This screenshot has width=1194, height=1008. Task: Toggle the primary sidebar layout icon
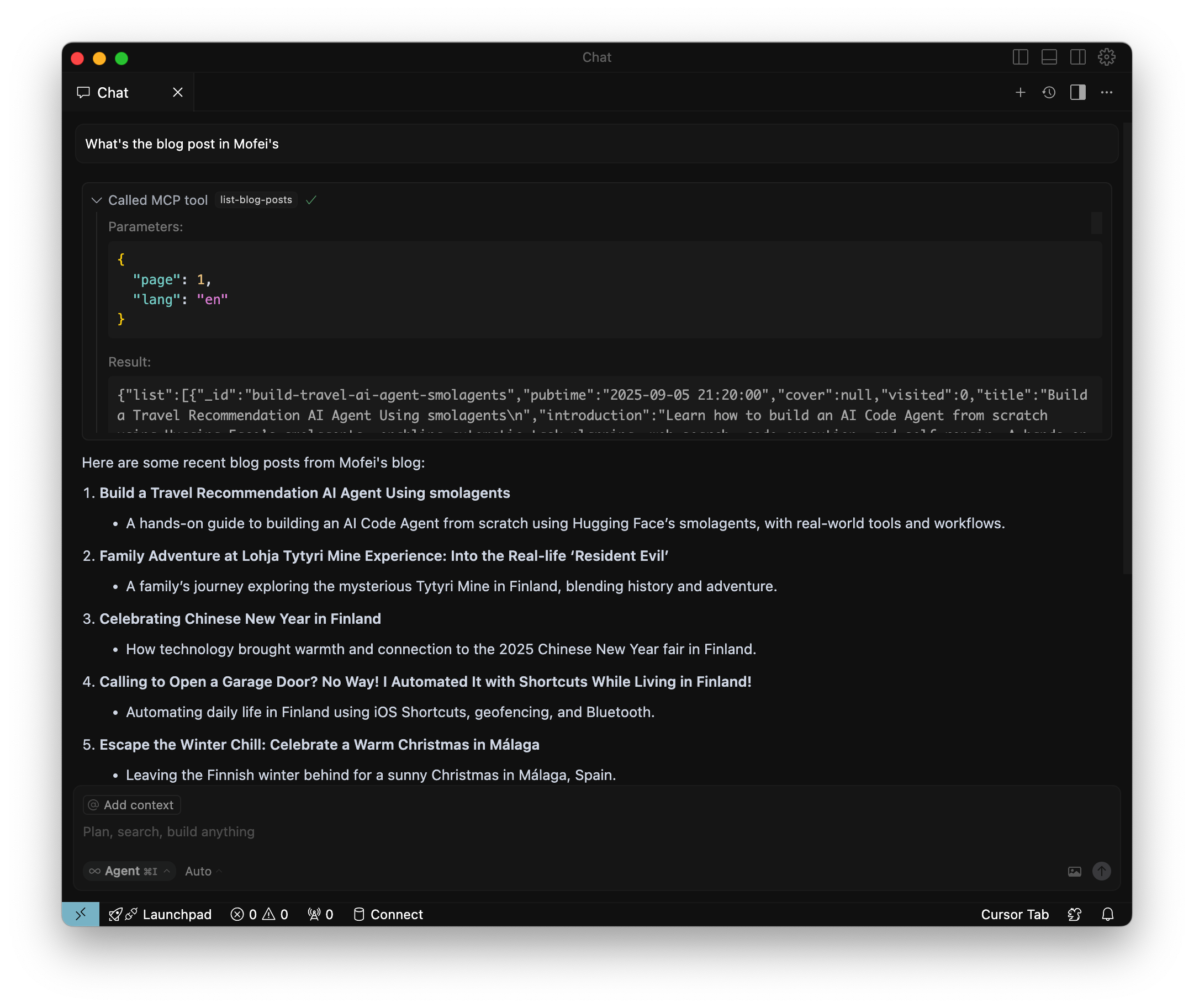coord(1020,57)
